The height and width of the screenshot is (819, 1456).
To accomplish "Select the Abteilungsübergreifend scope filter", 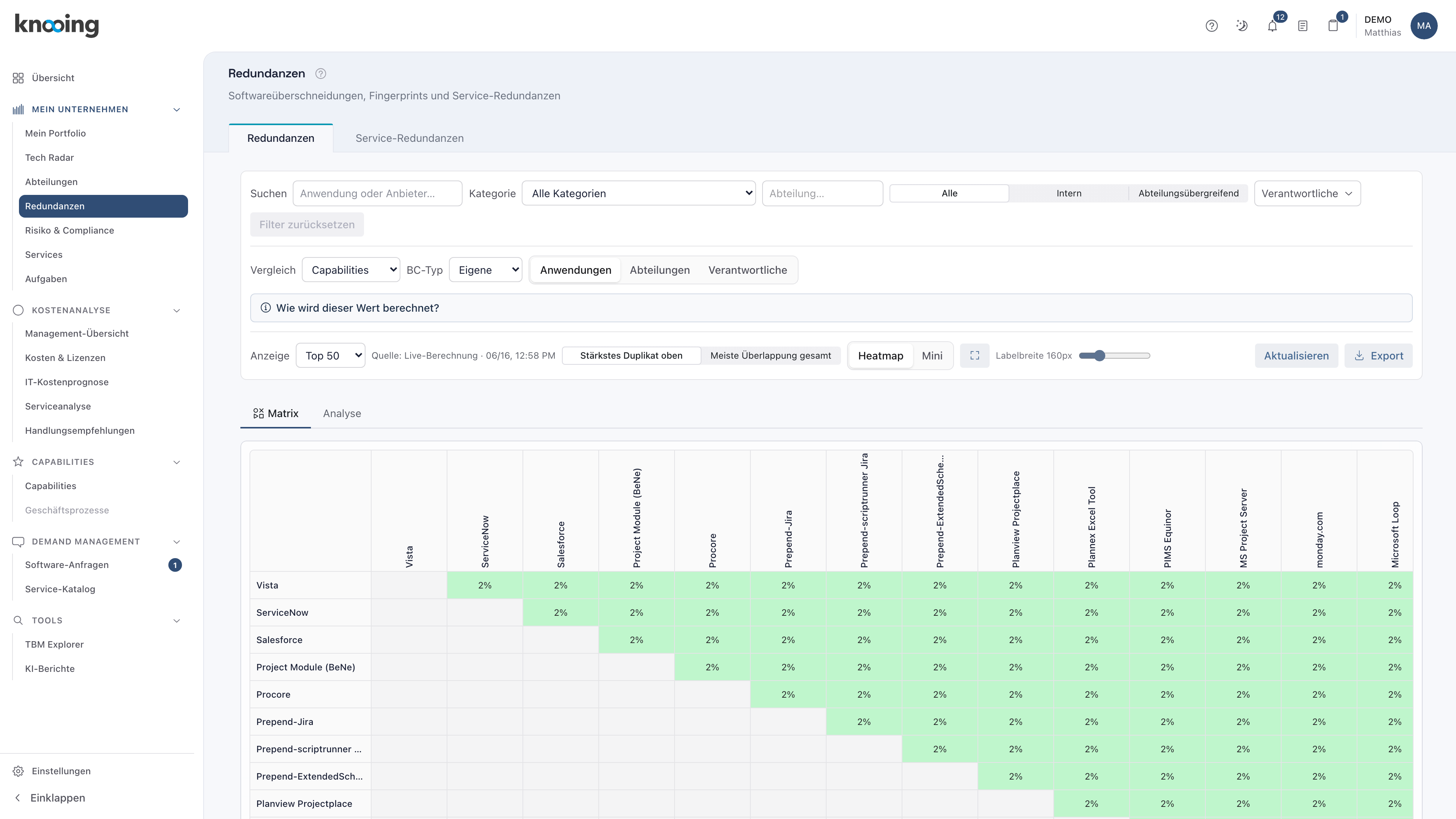I will pos(1188,193).
